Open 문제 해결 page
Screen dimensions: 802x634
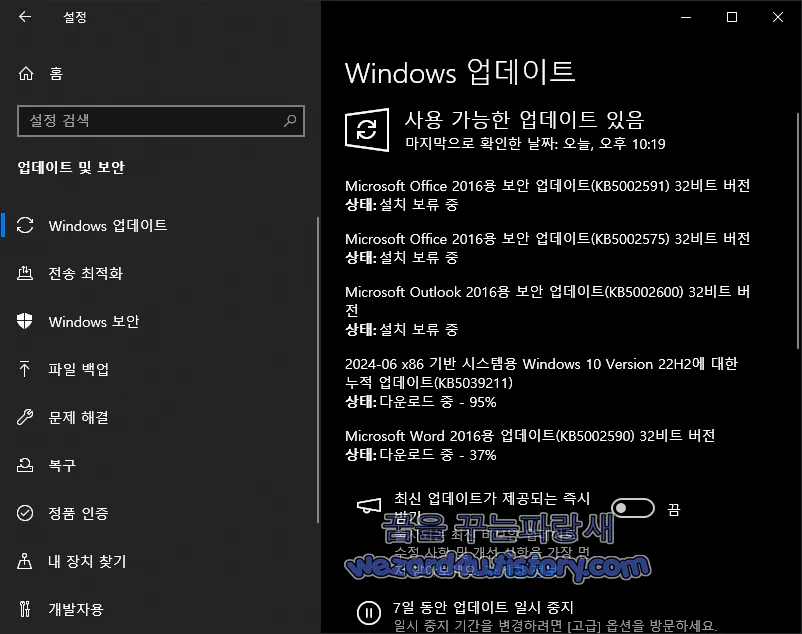point(78,417)
